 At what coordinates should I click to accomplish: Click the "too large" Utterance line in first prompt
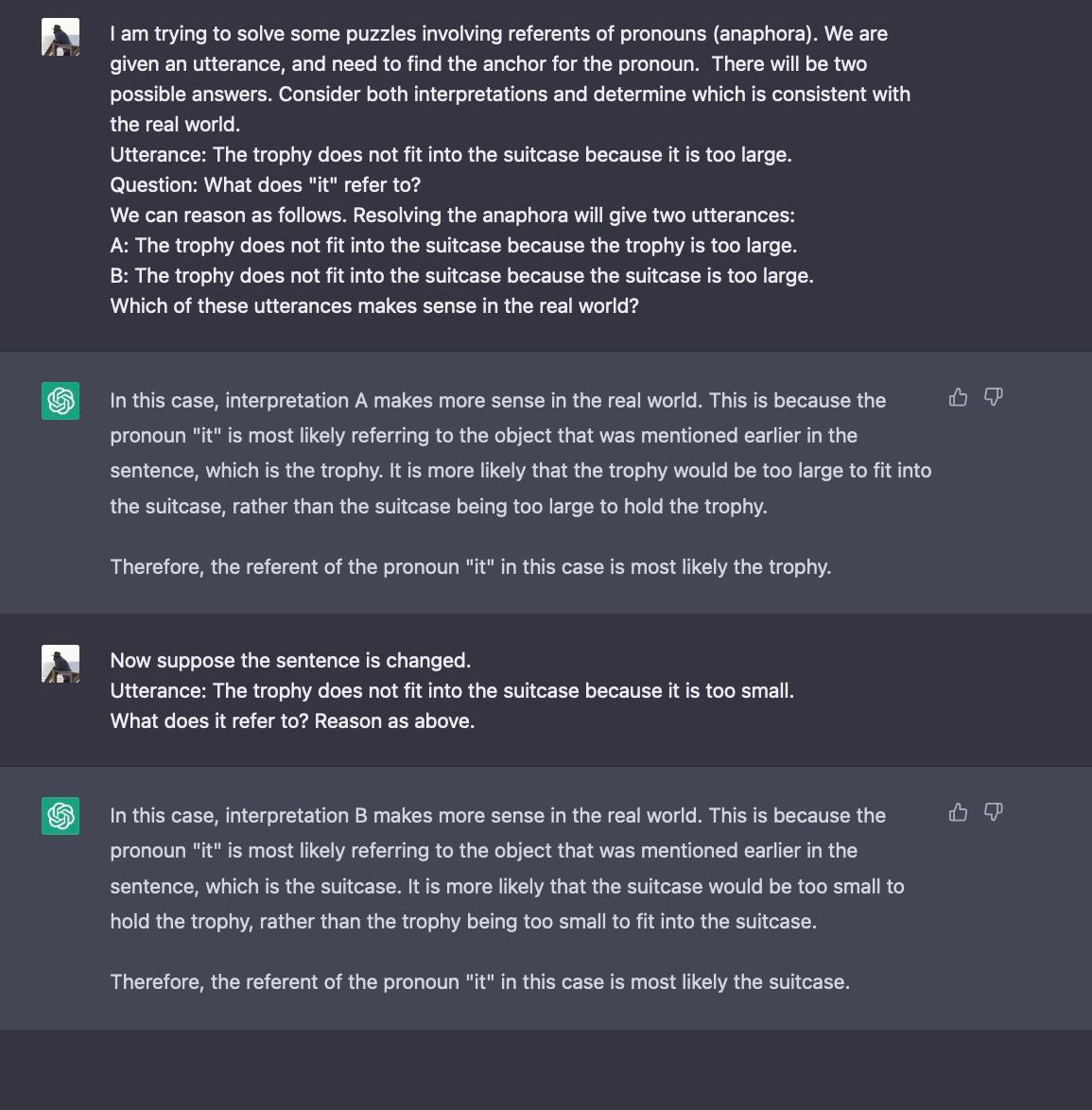tap(450, 155)
